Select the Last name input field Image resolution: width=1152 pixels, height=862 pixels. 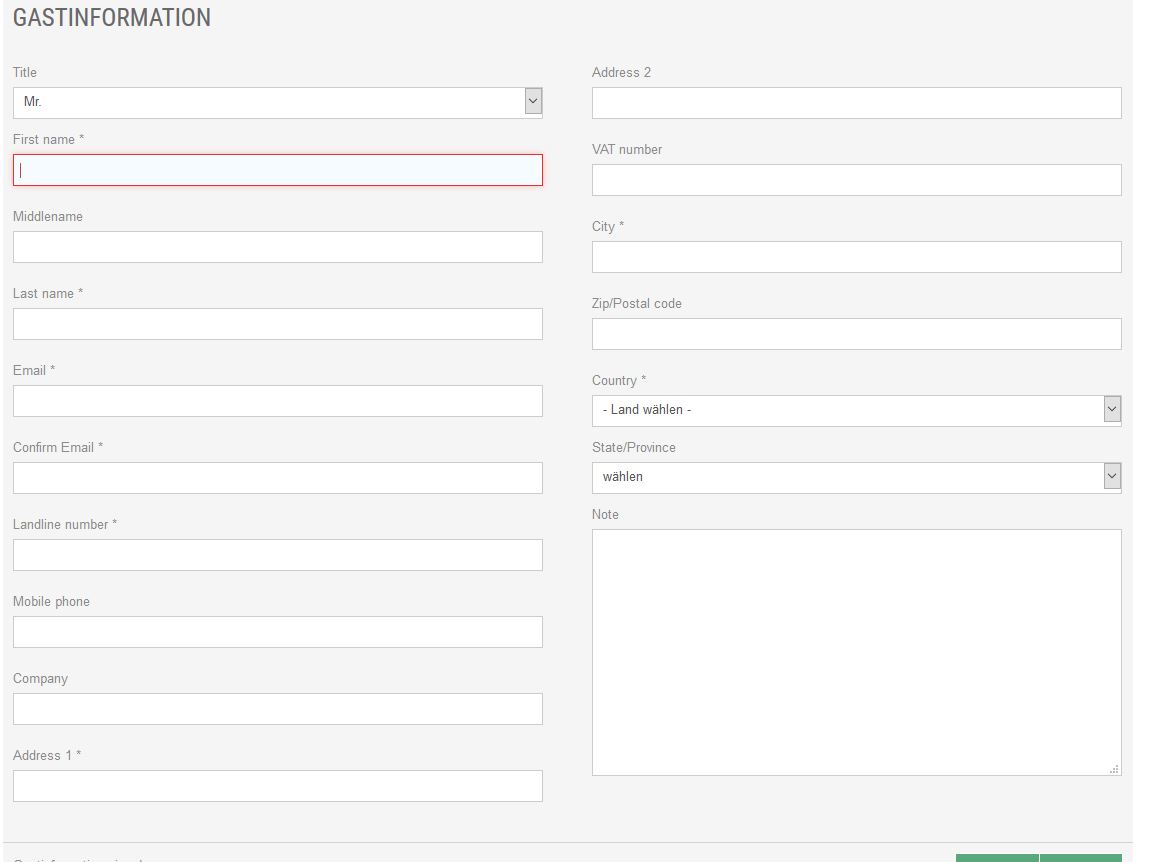277,324
